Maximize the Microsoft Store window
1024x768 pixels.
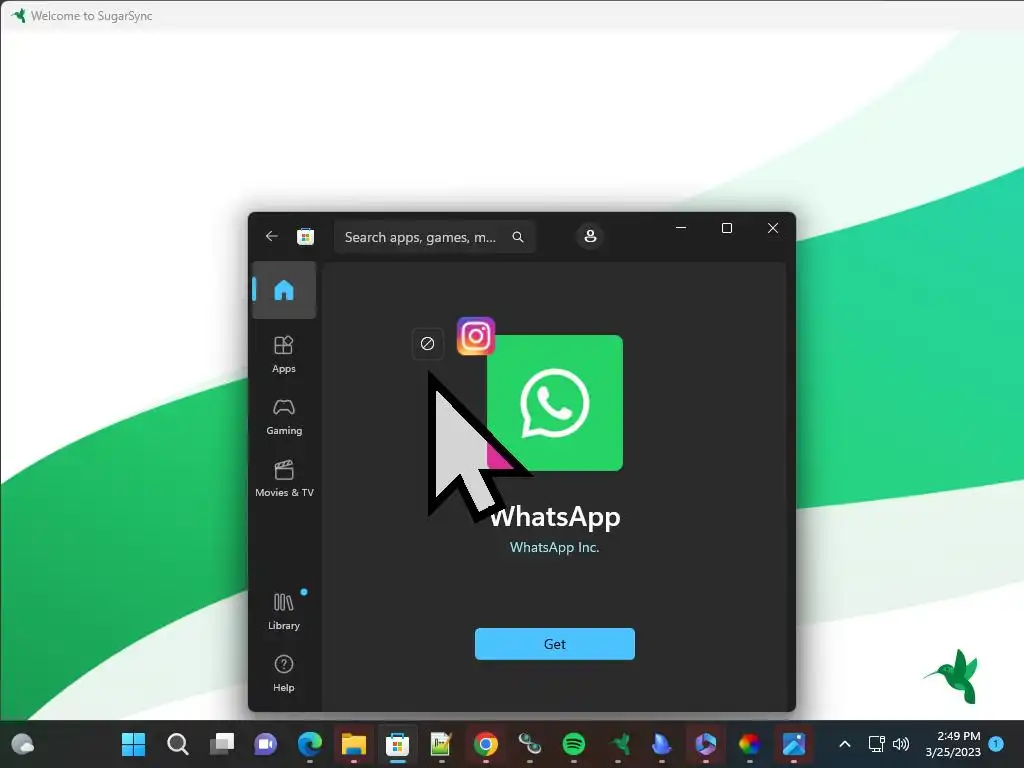(x=727, y=228)
